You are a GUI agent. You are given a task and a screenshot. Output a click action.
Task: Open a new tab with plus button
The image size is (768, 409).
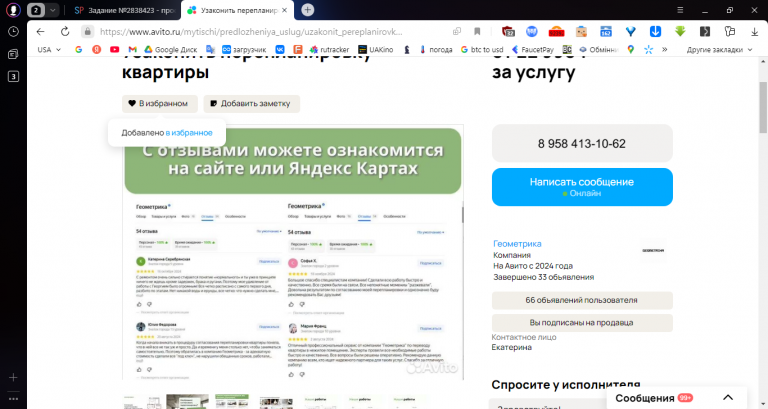pyautogui.click(x=308, y=10)
